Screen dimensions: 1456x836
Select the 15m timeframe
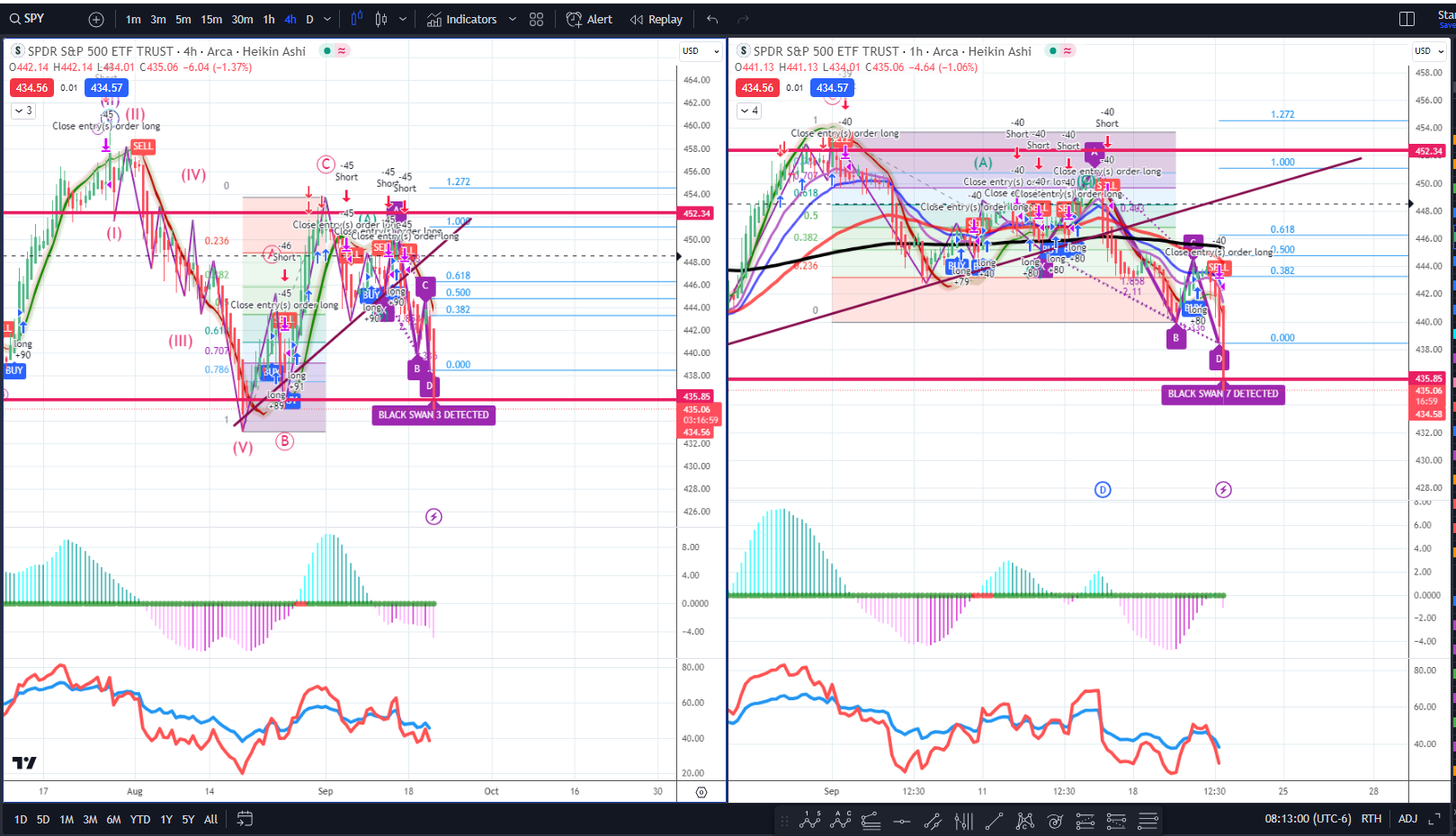211,19
